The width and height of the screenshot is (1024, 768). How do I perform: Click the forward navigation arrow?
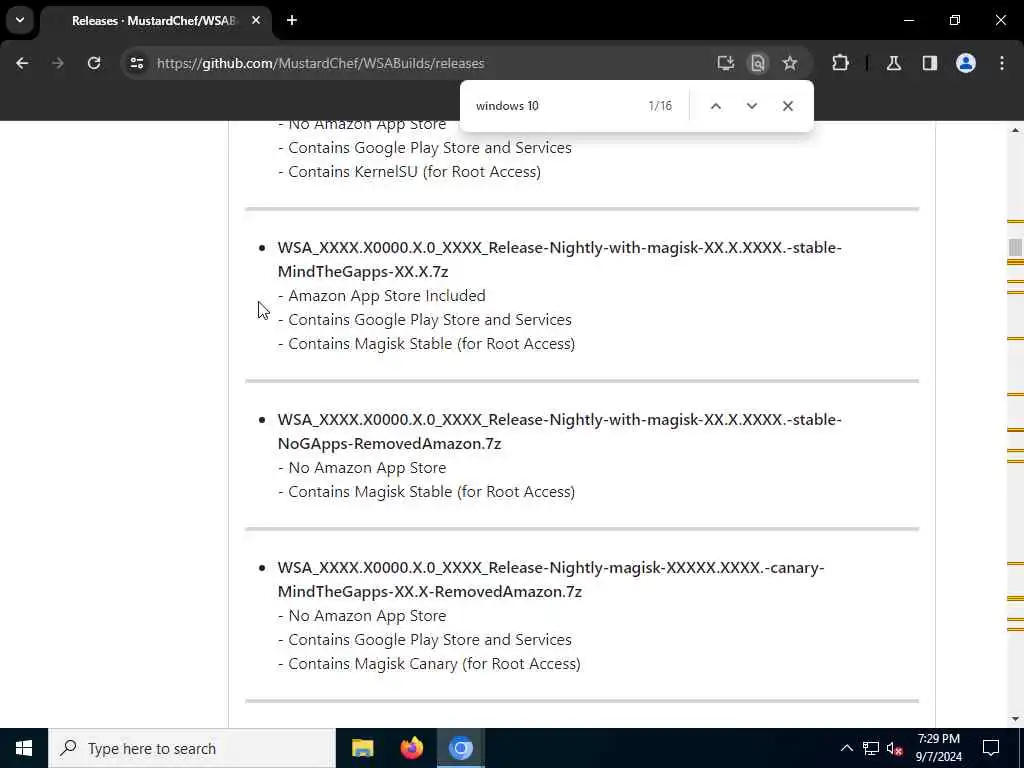(x=58, y=63)
